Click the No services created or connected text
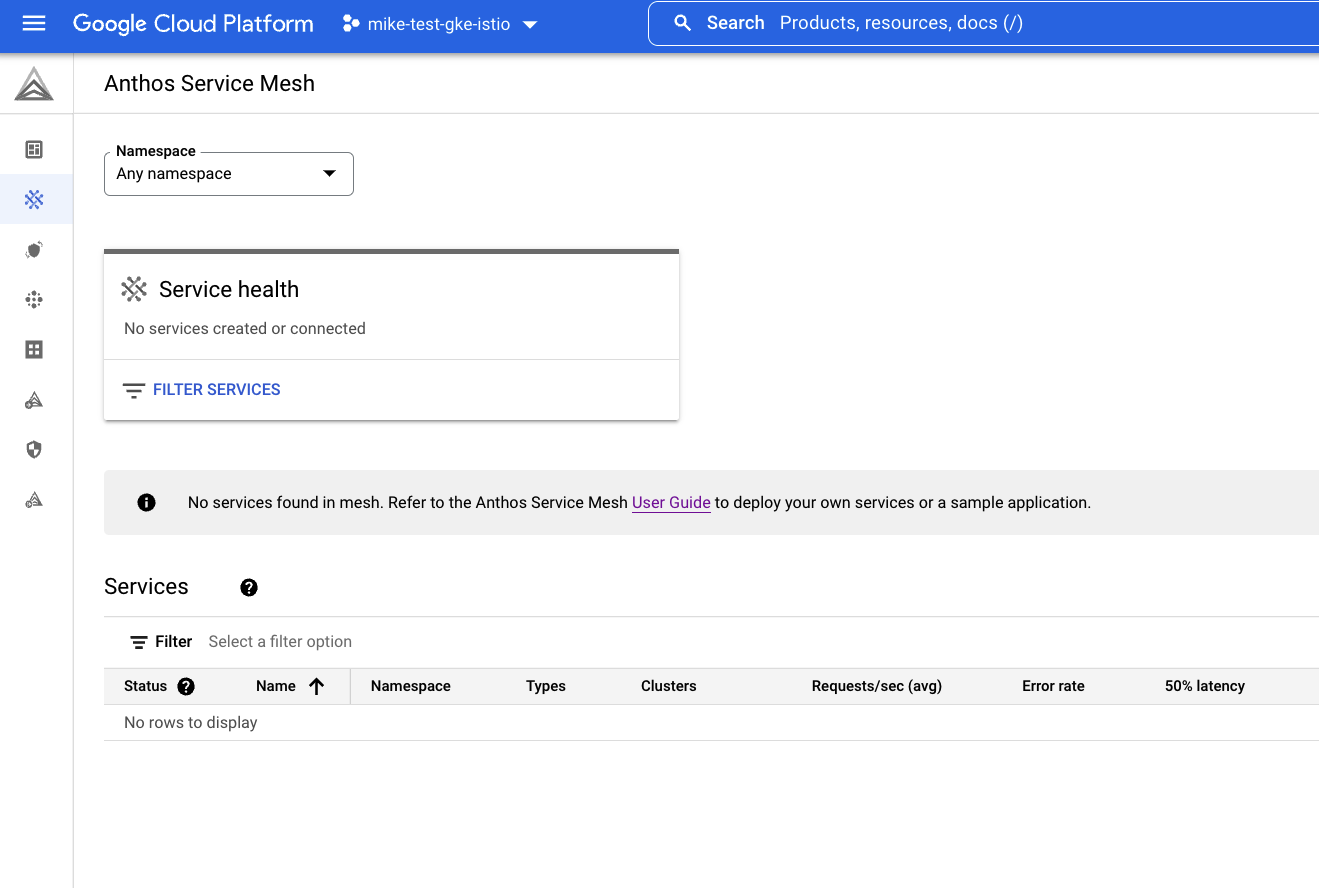Viewport: 1319px width, 888px height. pyautogui.click(x=245, y=328)
